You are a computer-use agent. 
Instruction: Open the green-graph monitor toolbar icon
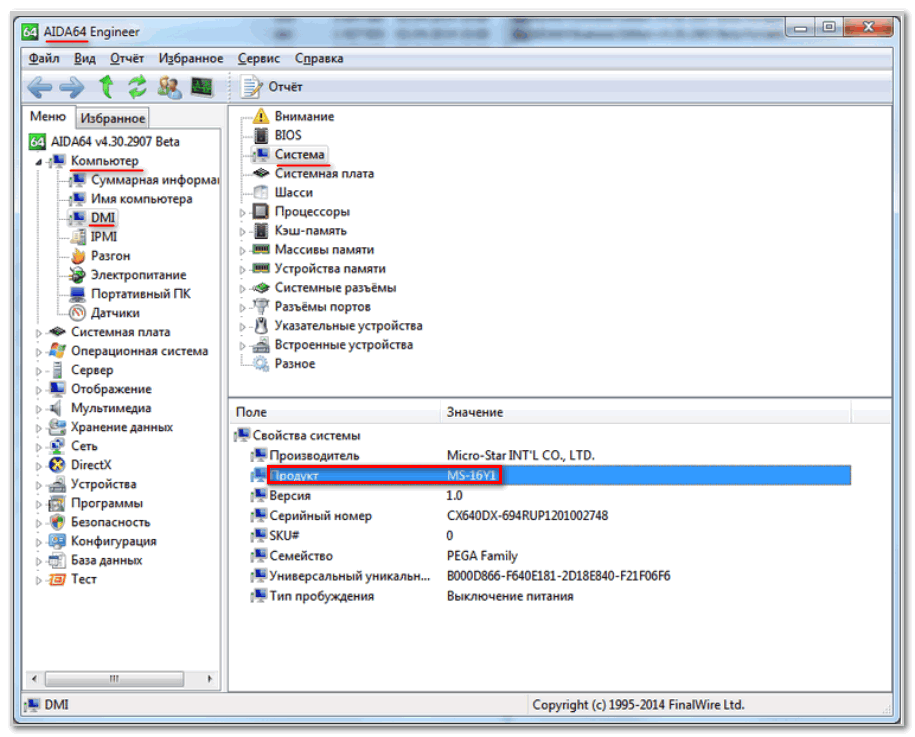202,87
